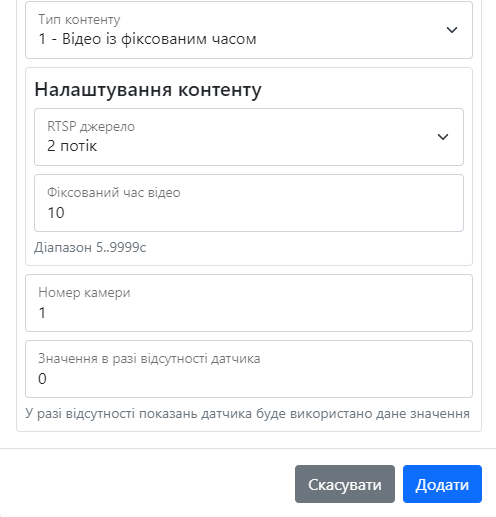496x517 pixels.
Task: Focus the Фіксований час відео field
Action: coord(249,203)
